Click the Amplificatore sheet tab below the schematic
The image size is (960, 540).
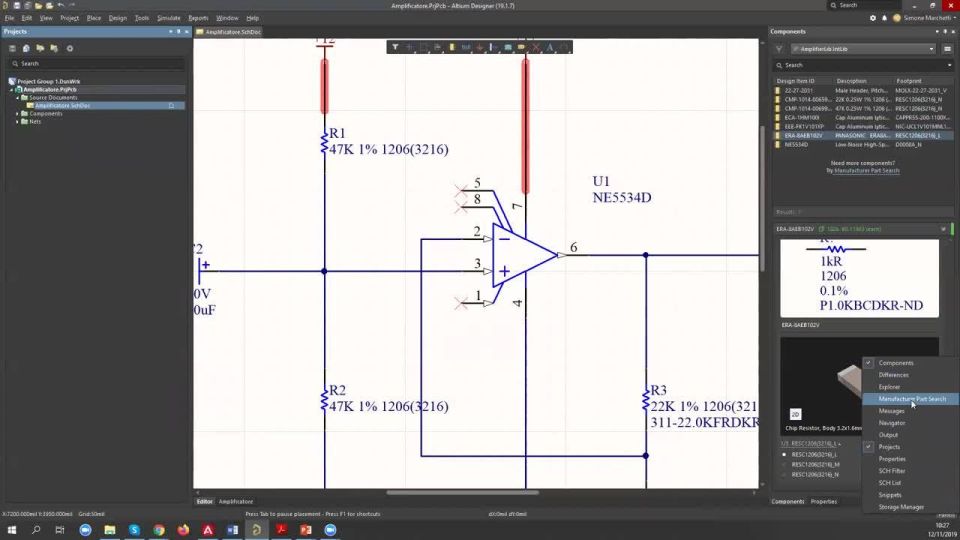click(236, 501)
